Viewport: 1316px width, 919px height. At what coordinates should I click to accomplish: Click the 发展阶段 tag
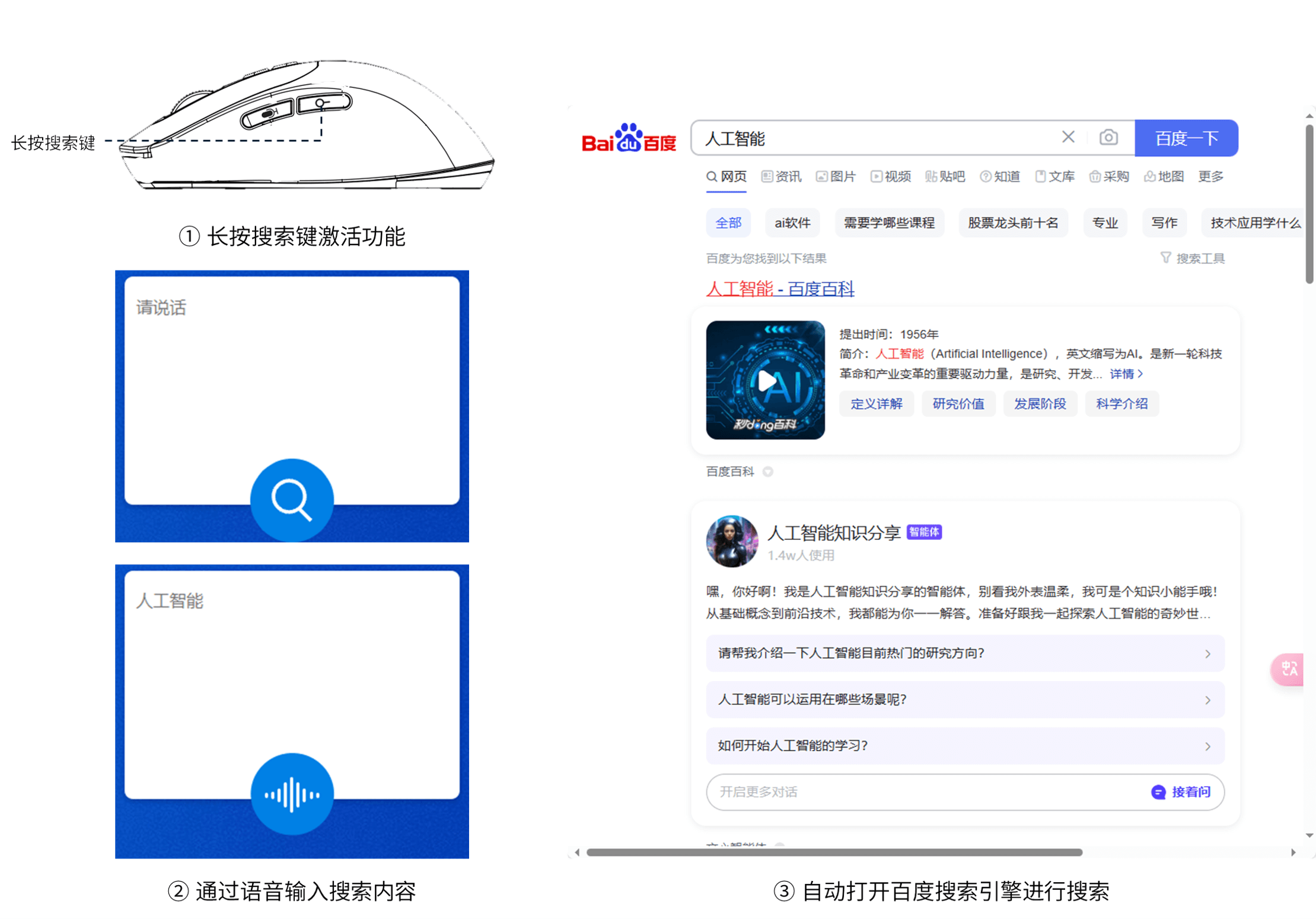coord(1040,404)
